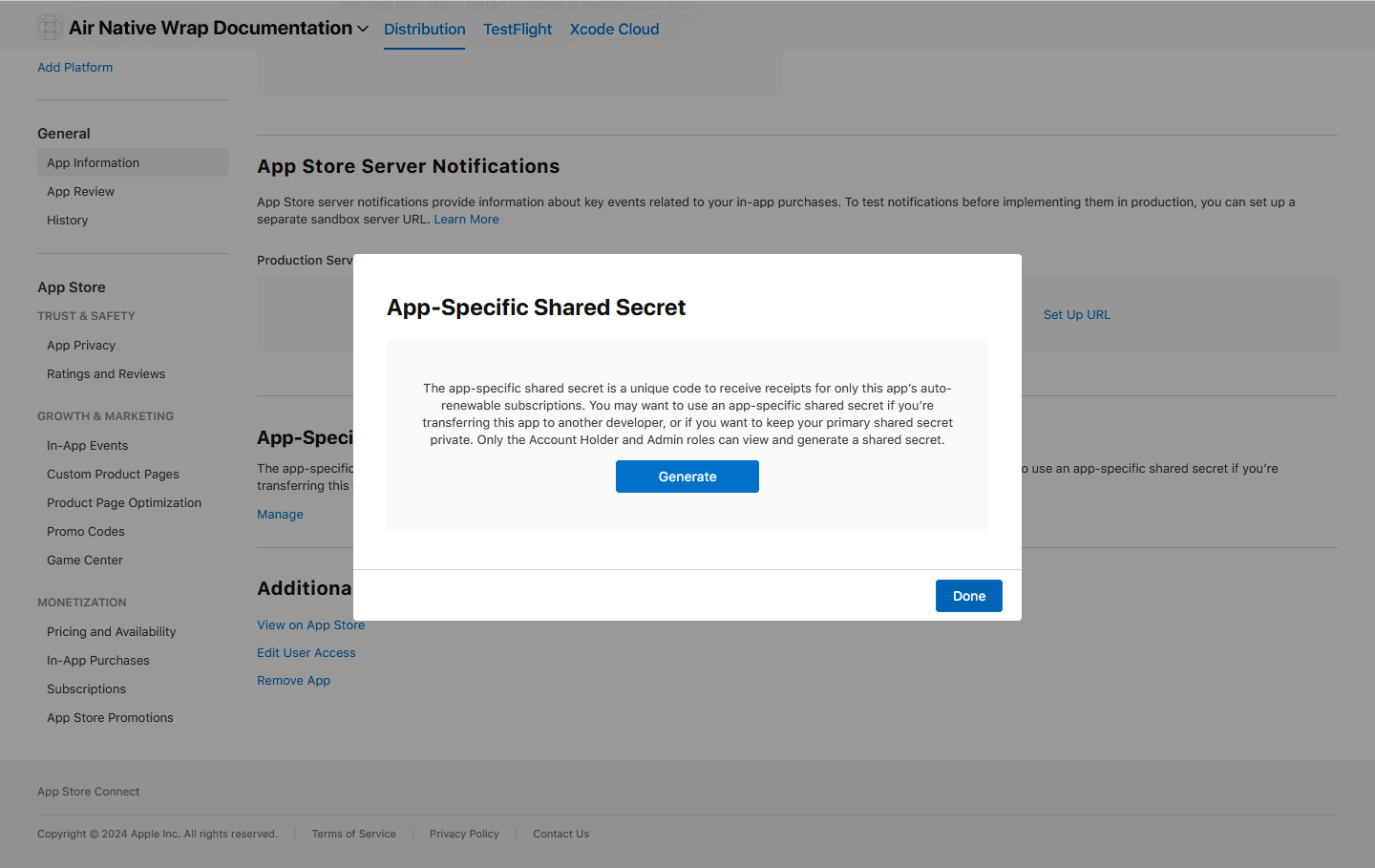Open History in the sidebar
The width and height of the screenshot is (1375, 868).
67,221
